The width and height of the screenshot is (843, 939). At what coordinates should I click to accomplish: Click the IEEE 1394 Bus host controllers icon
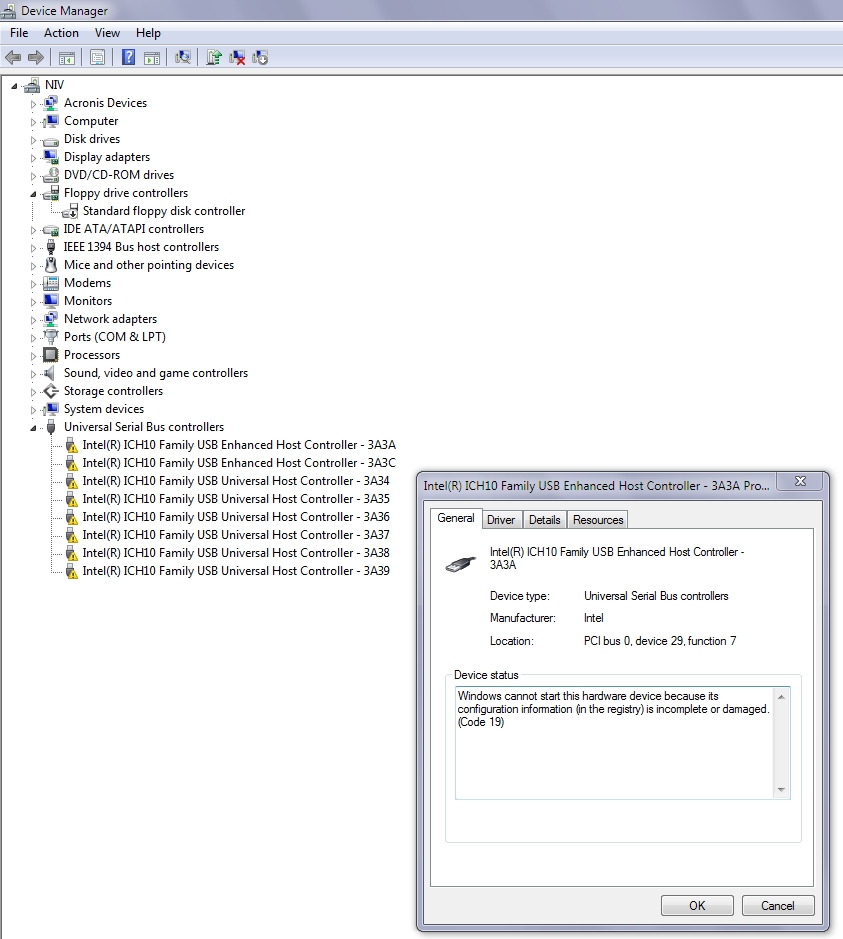[x=51, y=247]
